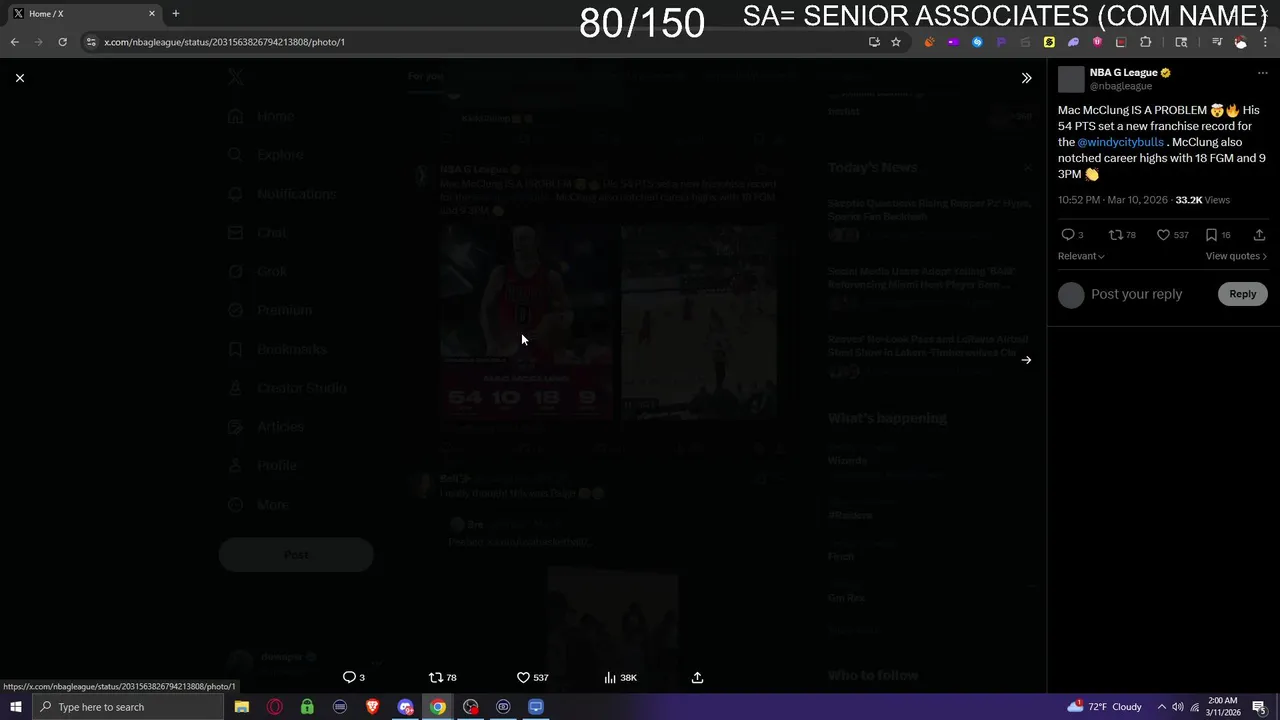
Task: Click the 10:52 PM Mar 10, 2026 timestamp
Action: [x=1112, y=200]
